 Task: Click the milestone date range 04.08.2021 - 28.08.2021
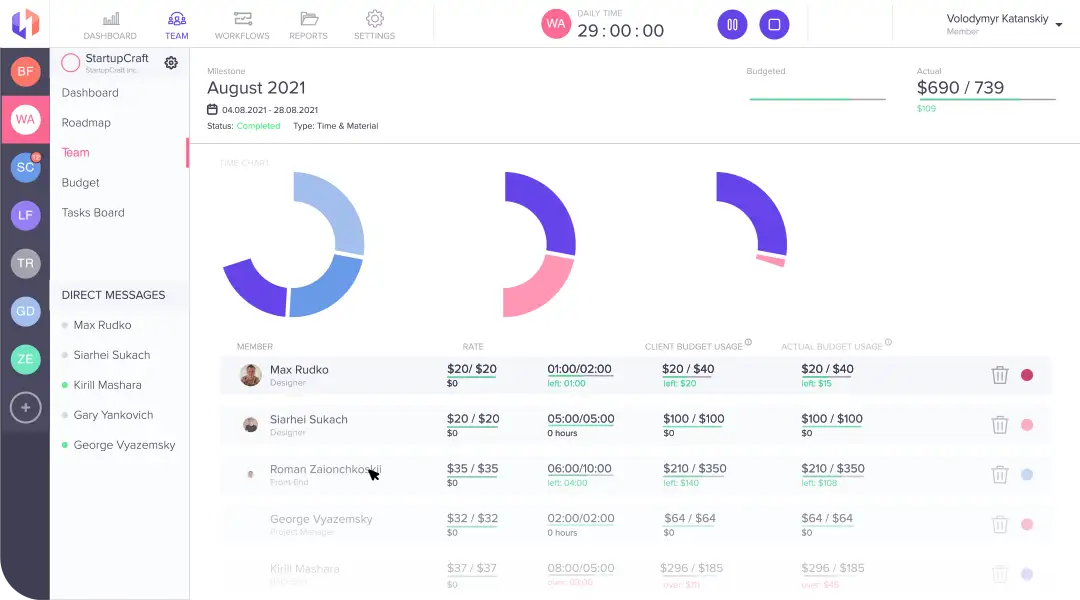coord(269,110)
